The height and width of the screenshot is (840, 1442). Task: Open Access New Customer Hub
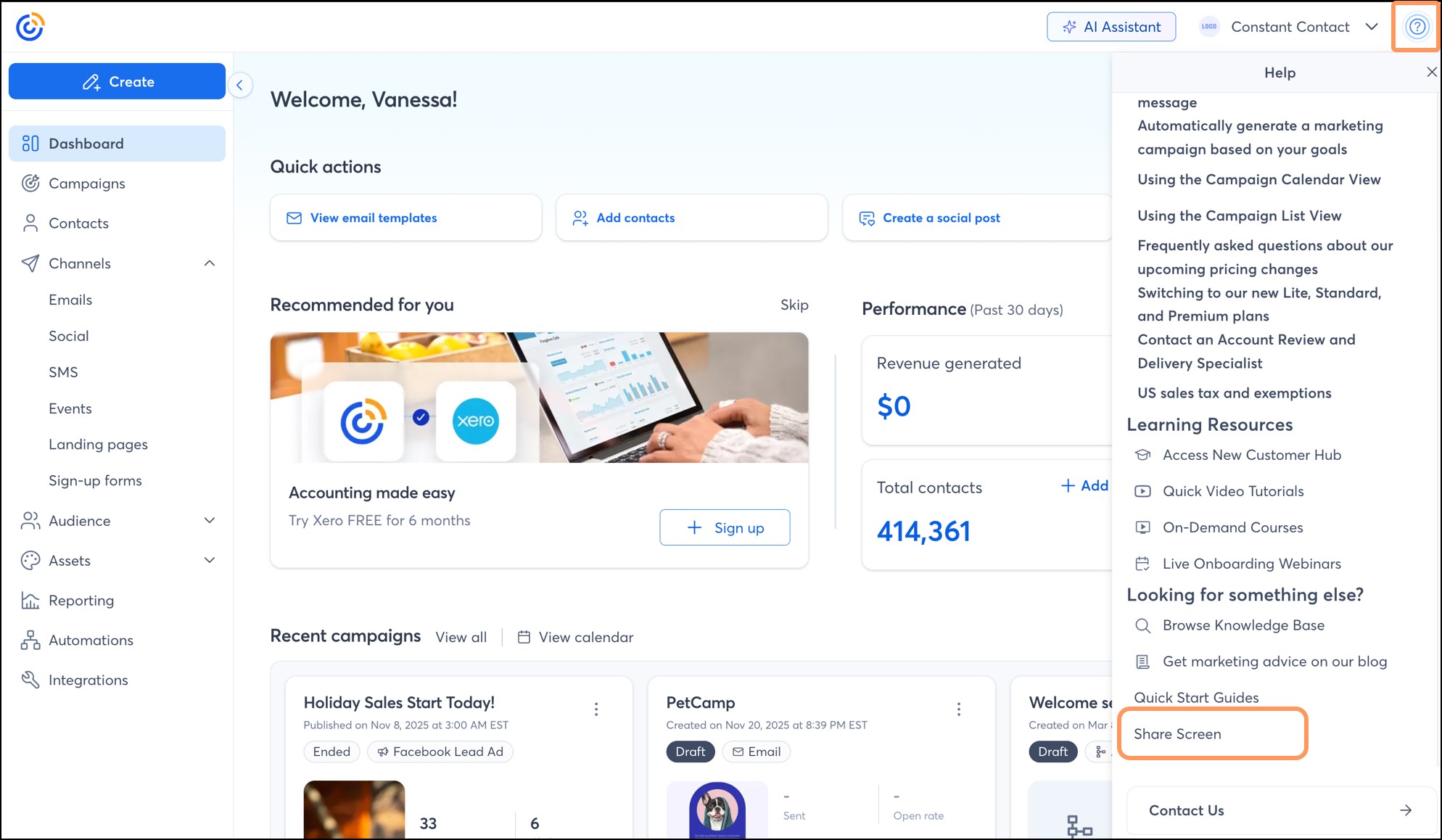(1252, 455)
